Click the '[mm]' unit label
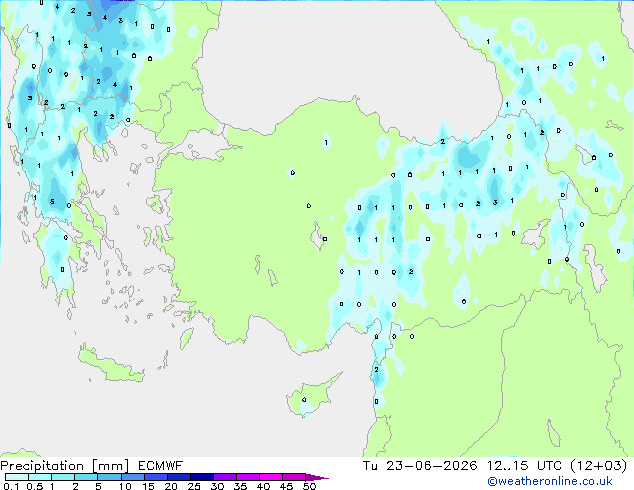The height and width of the screenshot is (490, 634). point(110,466)
